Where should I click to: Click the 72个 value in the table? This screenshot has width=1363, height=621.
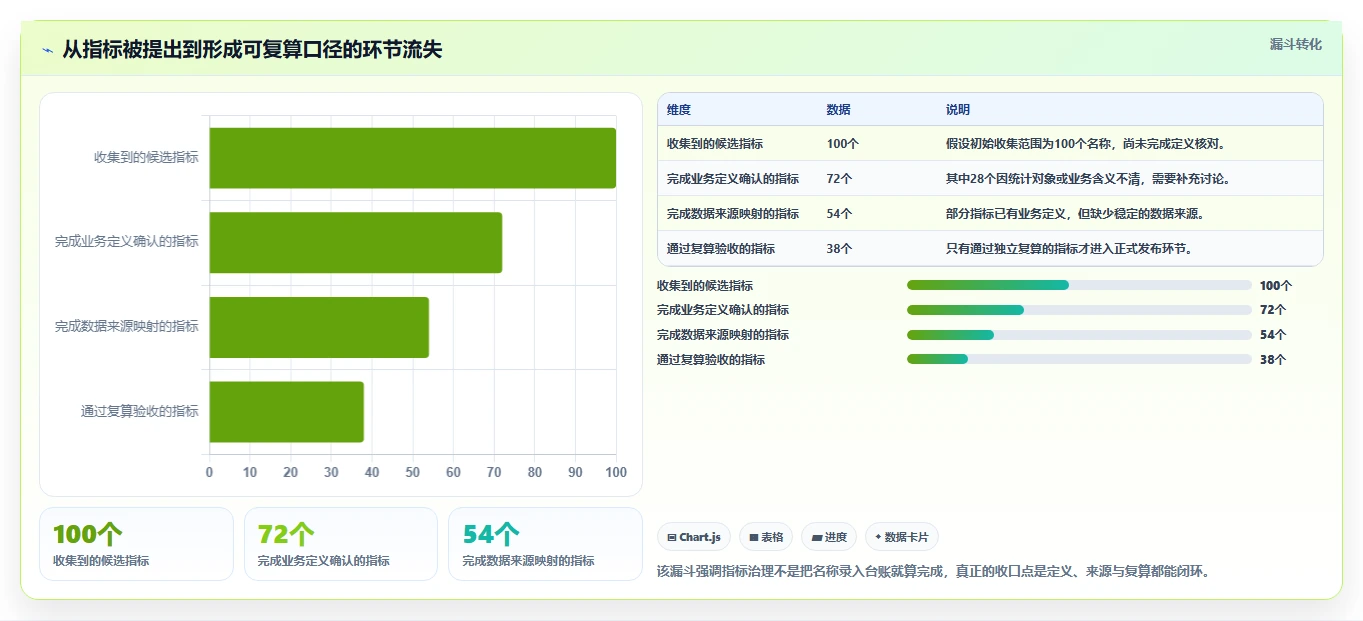pos(840,179)
